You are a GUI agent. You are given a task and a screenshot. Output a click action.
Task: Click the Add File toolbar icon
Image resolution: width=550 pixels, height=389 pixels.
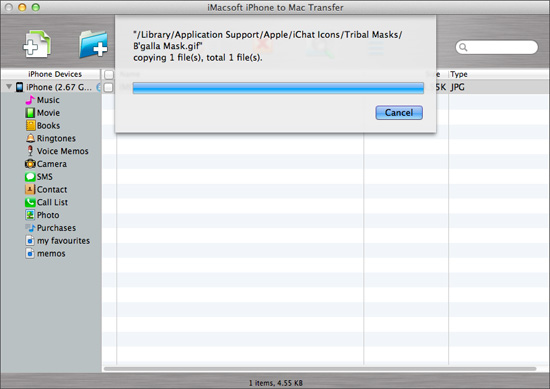[37, 44]
